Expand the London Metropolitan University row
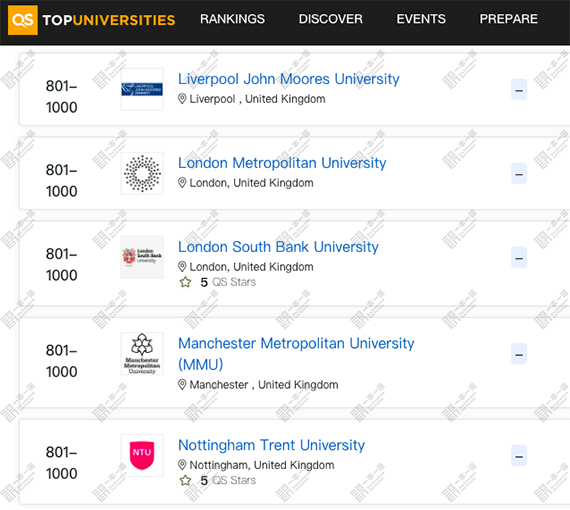 [519, 173]
